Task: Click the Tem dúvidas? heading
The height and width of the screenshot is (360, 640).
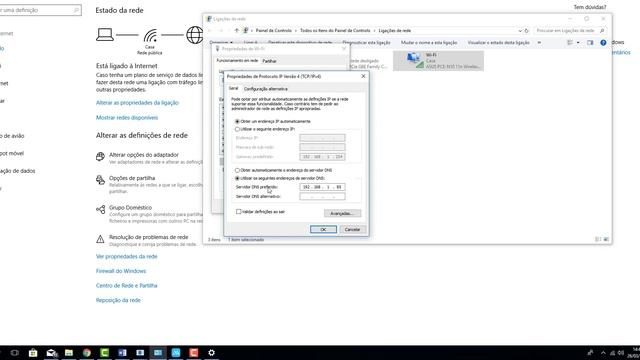Action: pyautogui.click(x=590, y=7)
